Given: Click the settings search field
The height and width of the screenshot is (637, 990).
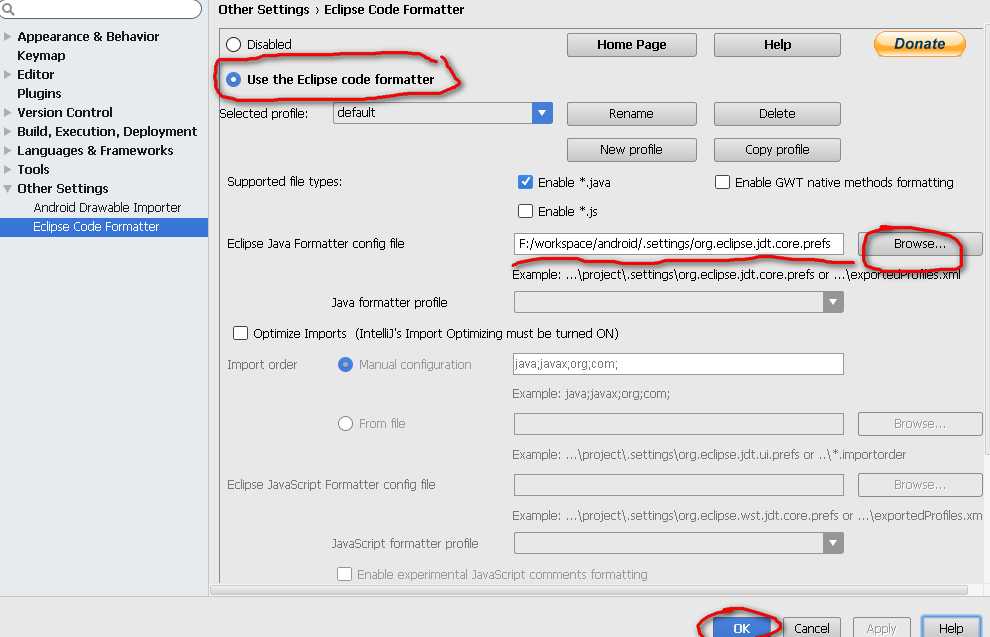Looking at the screenshot, I should [x=101, y=9].
